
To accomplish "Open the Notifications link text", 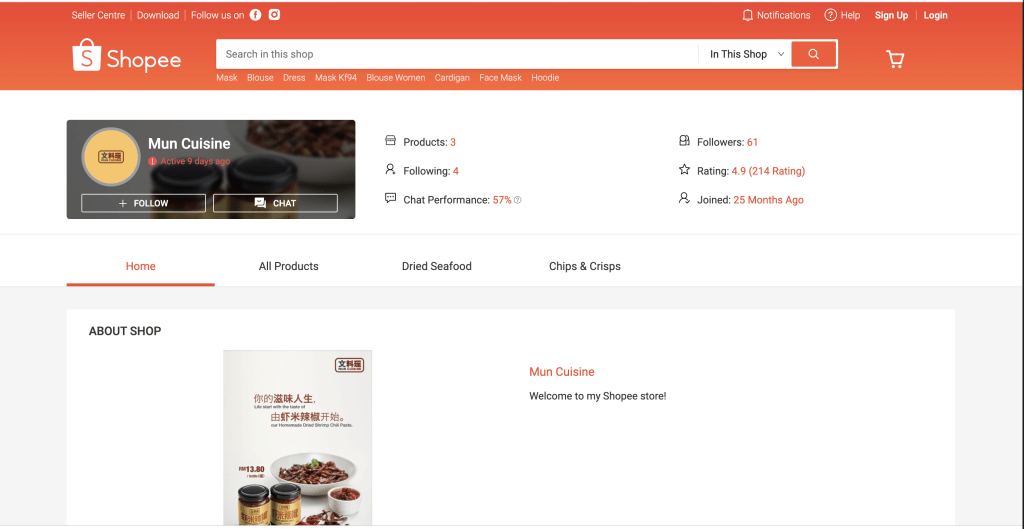I will [784, 15].
